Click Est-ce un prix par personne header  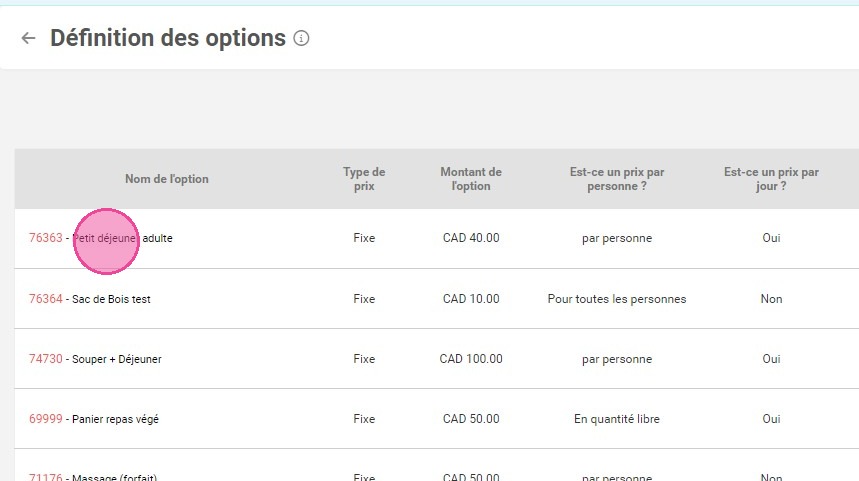click(617, 179)
